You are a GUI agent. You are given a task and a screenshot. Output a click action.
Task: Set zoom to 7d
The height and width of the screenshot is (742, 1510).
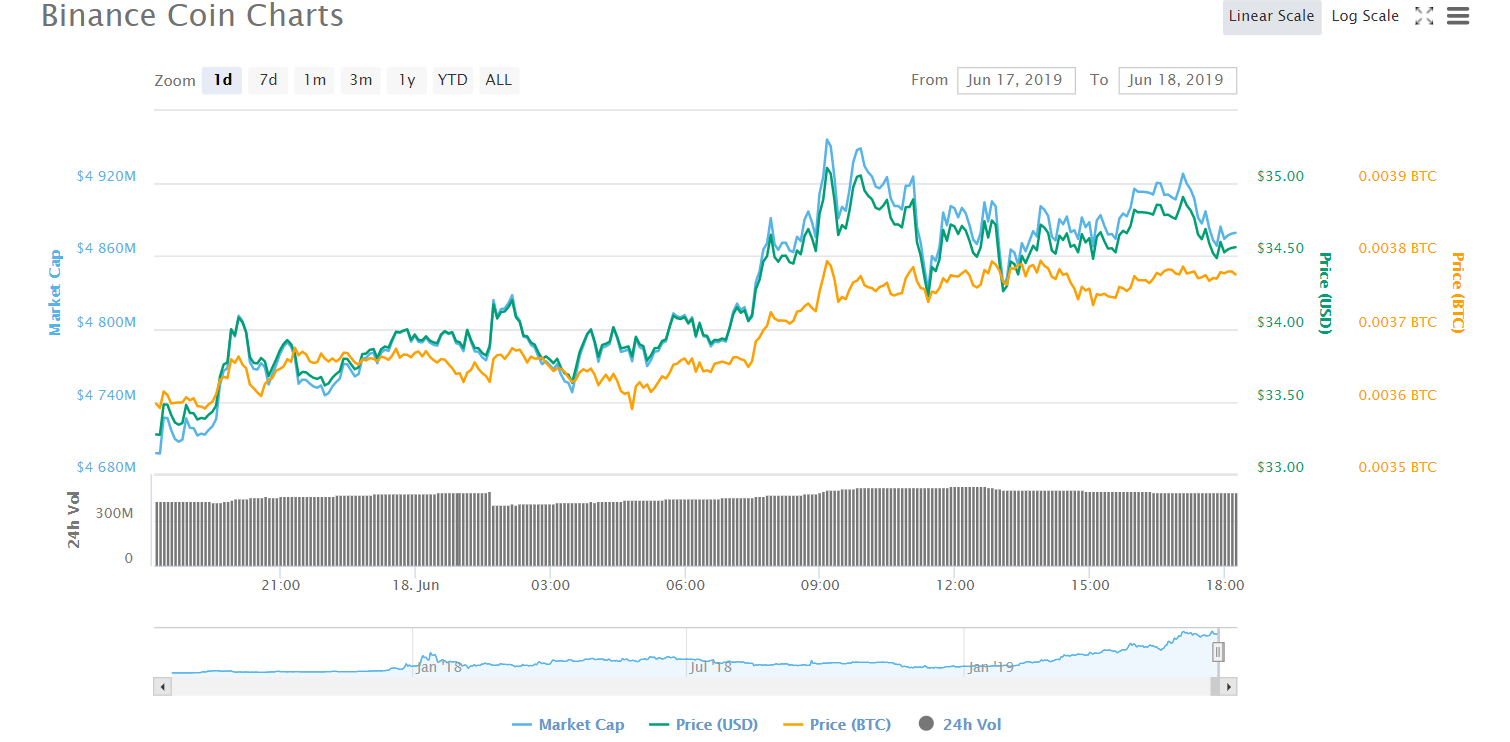click(x=268, y=80)
